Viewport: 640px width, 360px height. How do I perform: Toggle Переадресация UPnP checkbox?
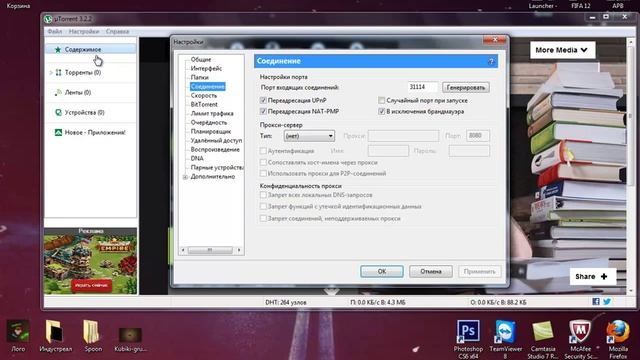click(263, 100)
